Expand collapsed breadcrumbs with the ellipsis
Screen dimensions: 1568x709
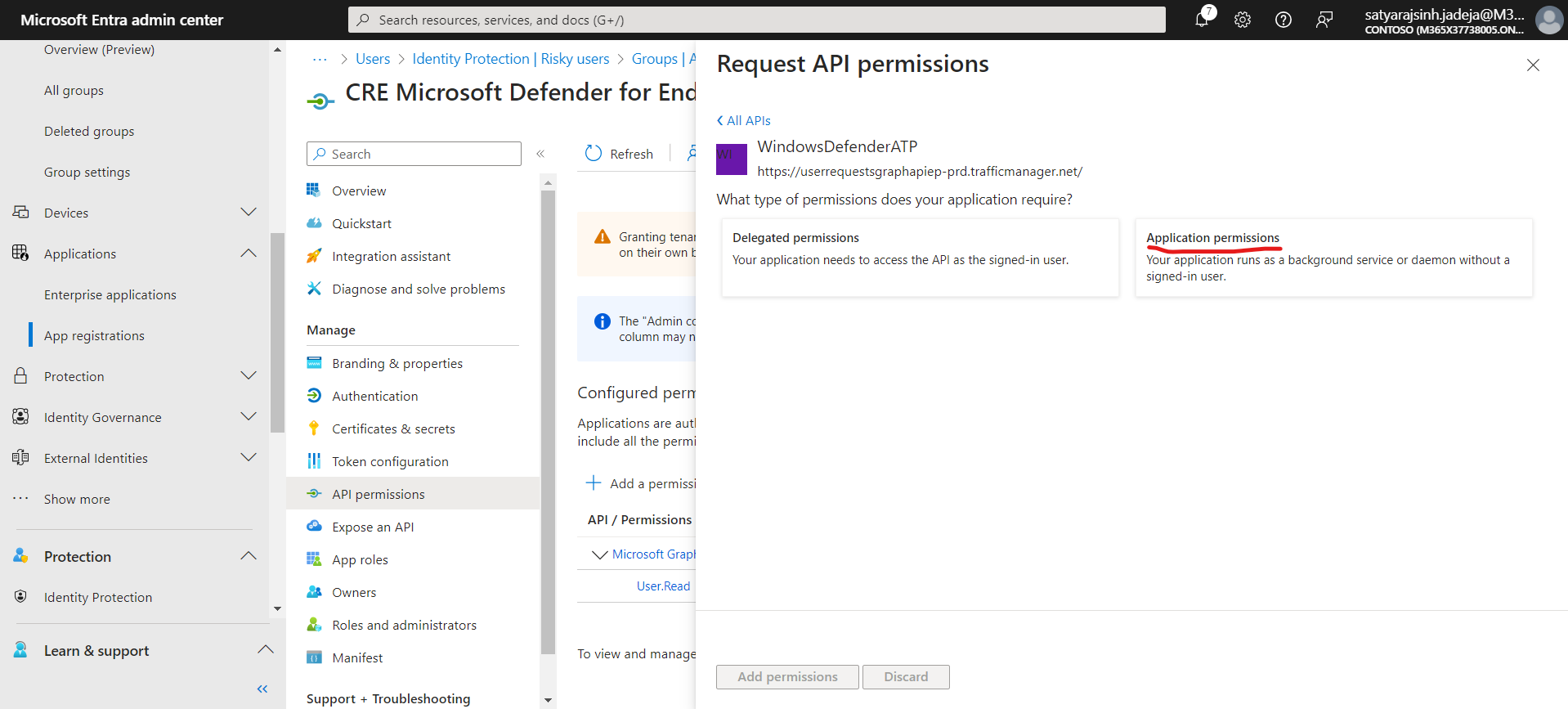[320, 59]
